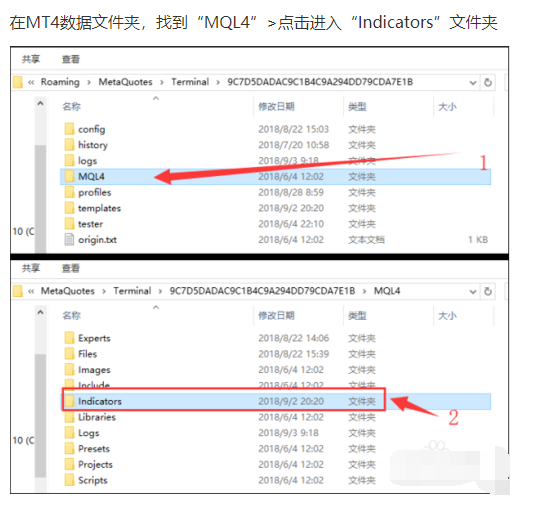The width and height of the screenshot is (558, 509).
Task: Sort by 修改日期 column in bottom window
Action: [x=277, y=315]
